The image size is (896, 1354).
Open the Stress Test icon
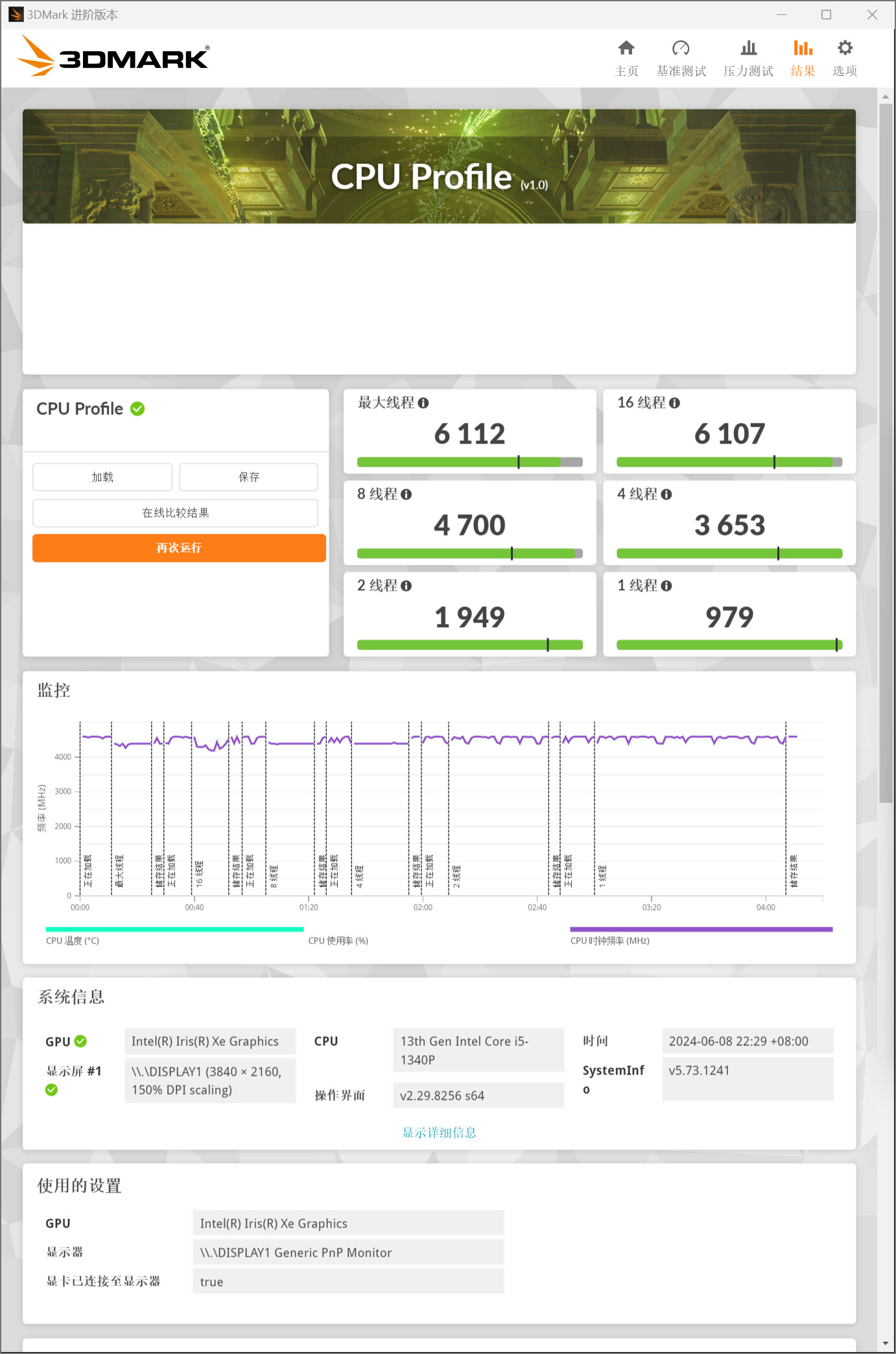tap(748, 49)
